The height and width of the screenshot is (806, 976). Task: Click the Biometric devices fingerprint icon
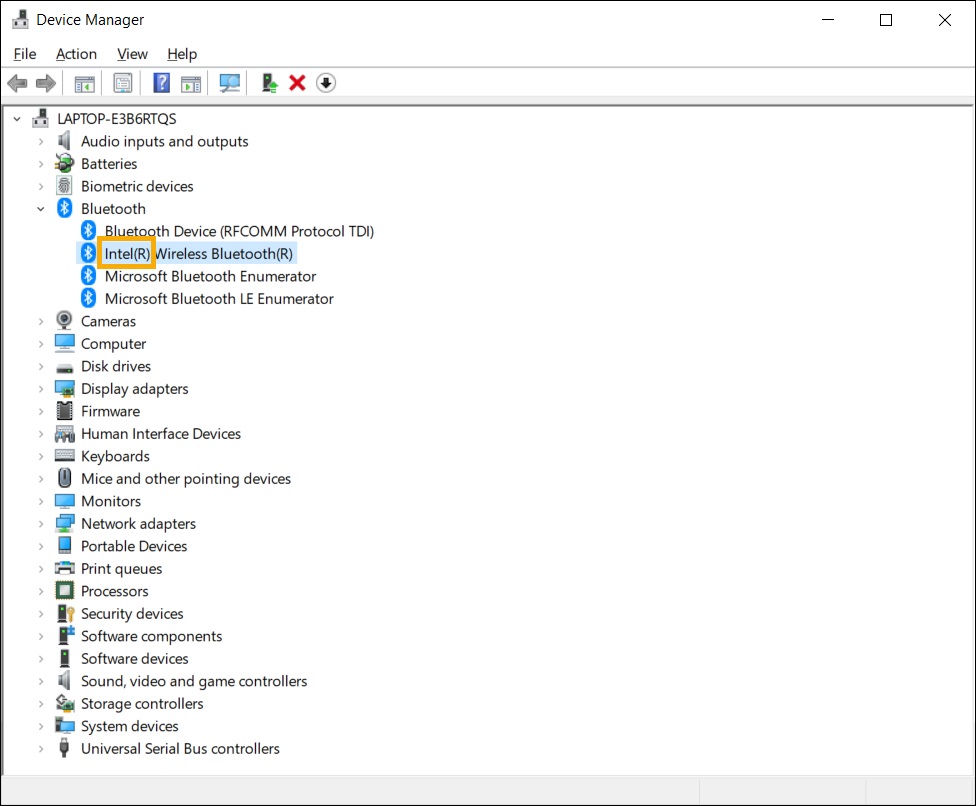tap(64, 185)
